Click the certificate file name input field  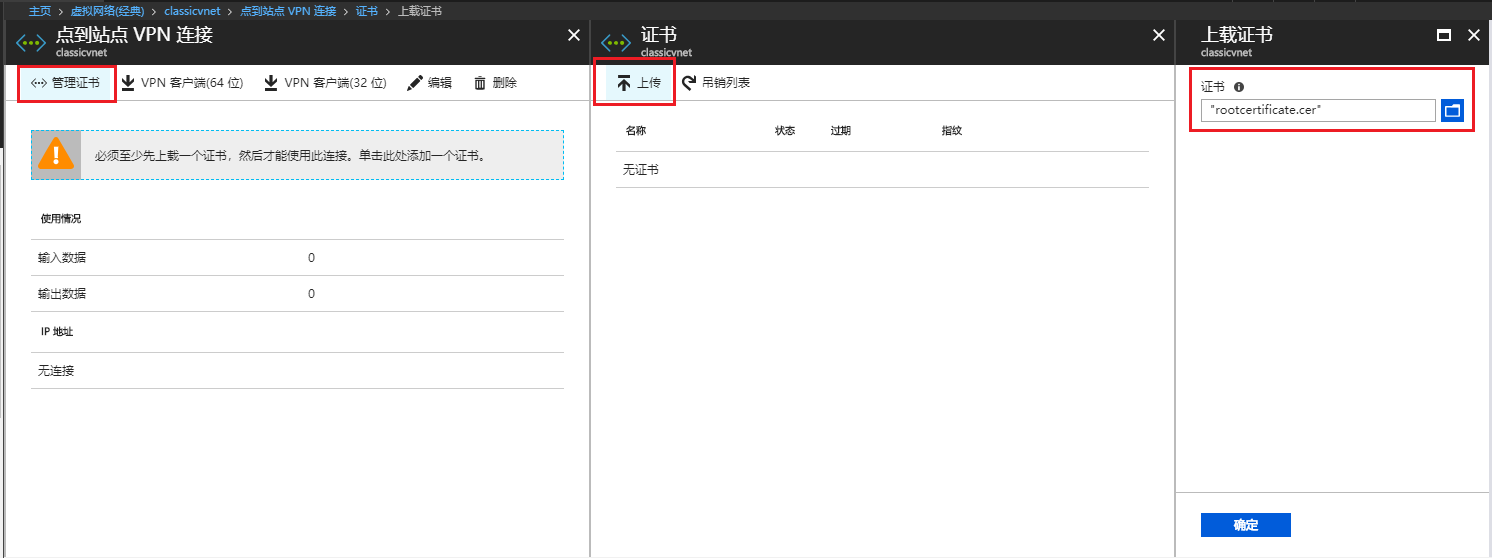pyautogui.click(x=1318, y=110)
